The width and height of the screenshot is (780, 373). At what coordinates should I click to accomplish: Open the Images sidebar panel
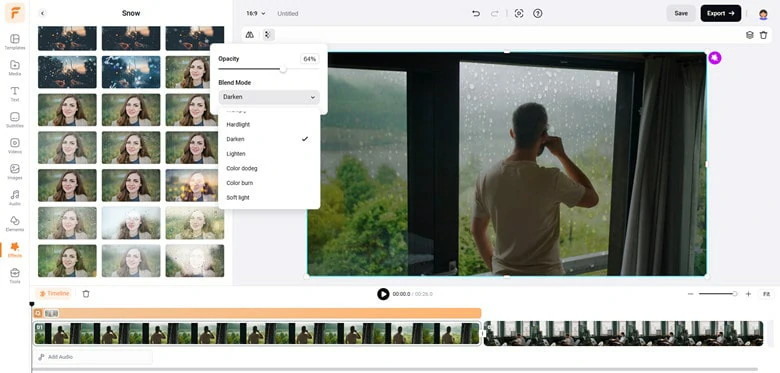pyautogui.click(x=14, y=172)
